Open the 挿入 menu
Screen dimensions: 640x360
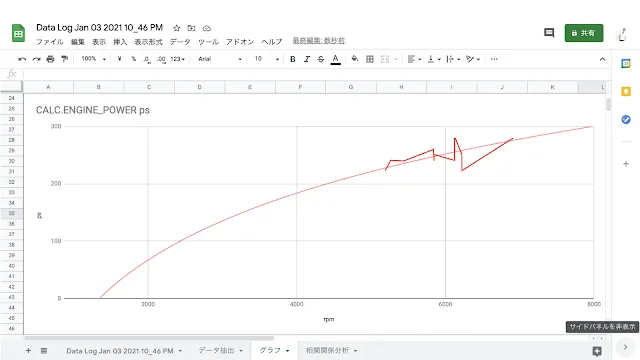(x=120, y=42)
